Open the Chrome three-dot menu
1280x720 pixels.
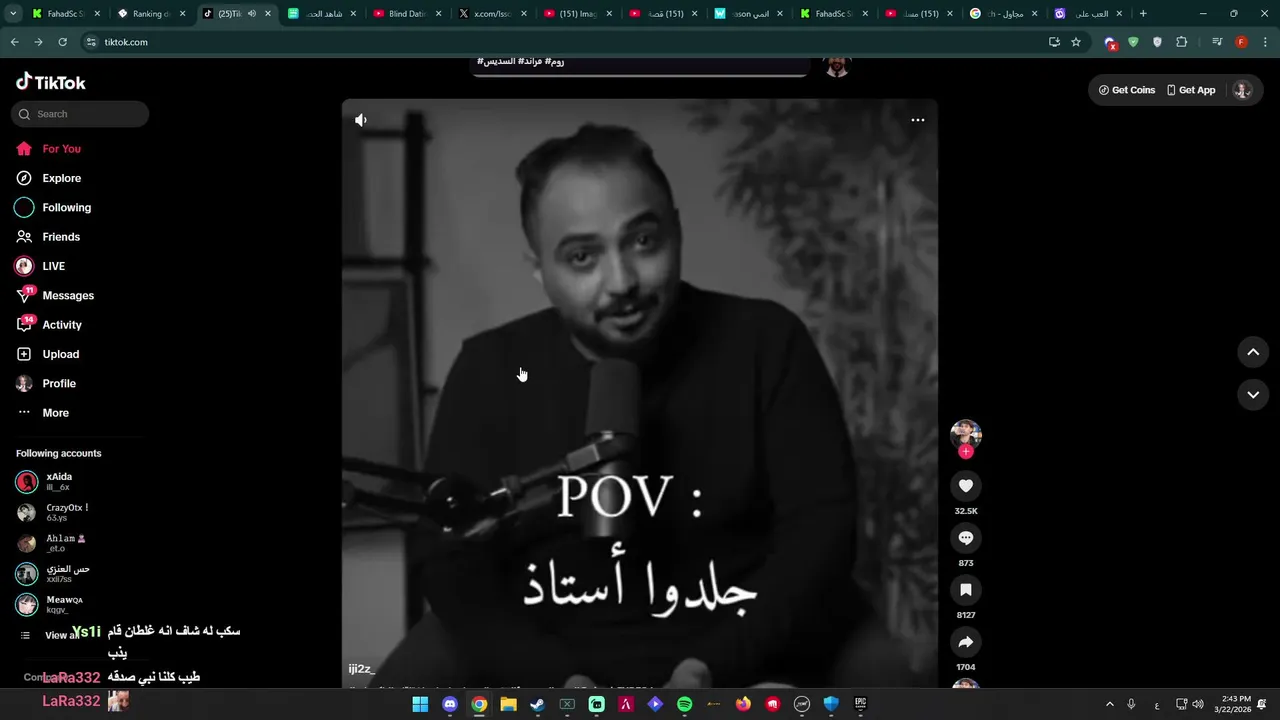pyautogui.click(x=1266, y=42)
